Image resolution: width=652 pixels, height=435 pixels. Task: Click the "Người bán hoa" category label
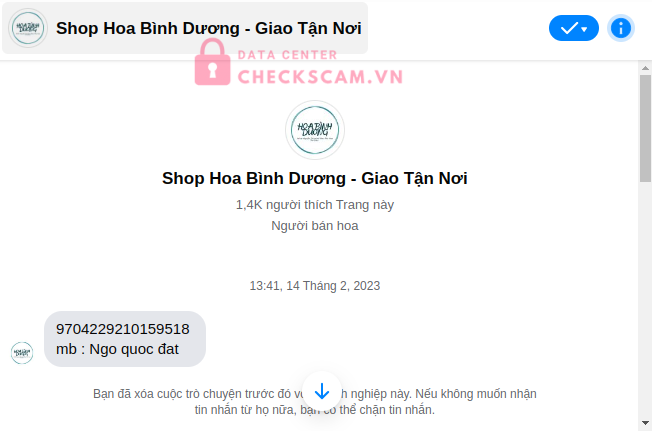315,225
